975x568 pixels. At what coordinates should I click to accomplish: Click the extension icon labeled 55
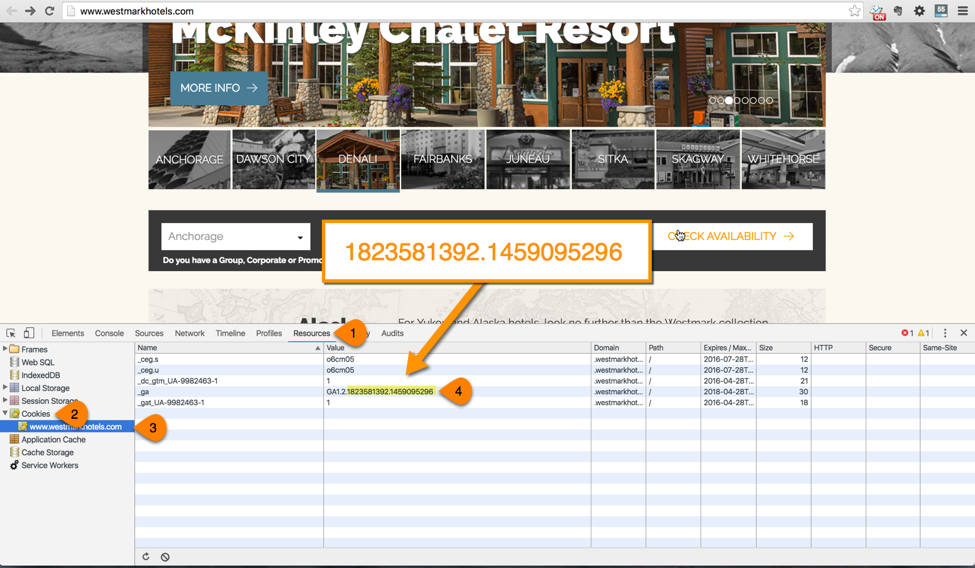tap(941, 11)
